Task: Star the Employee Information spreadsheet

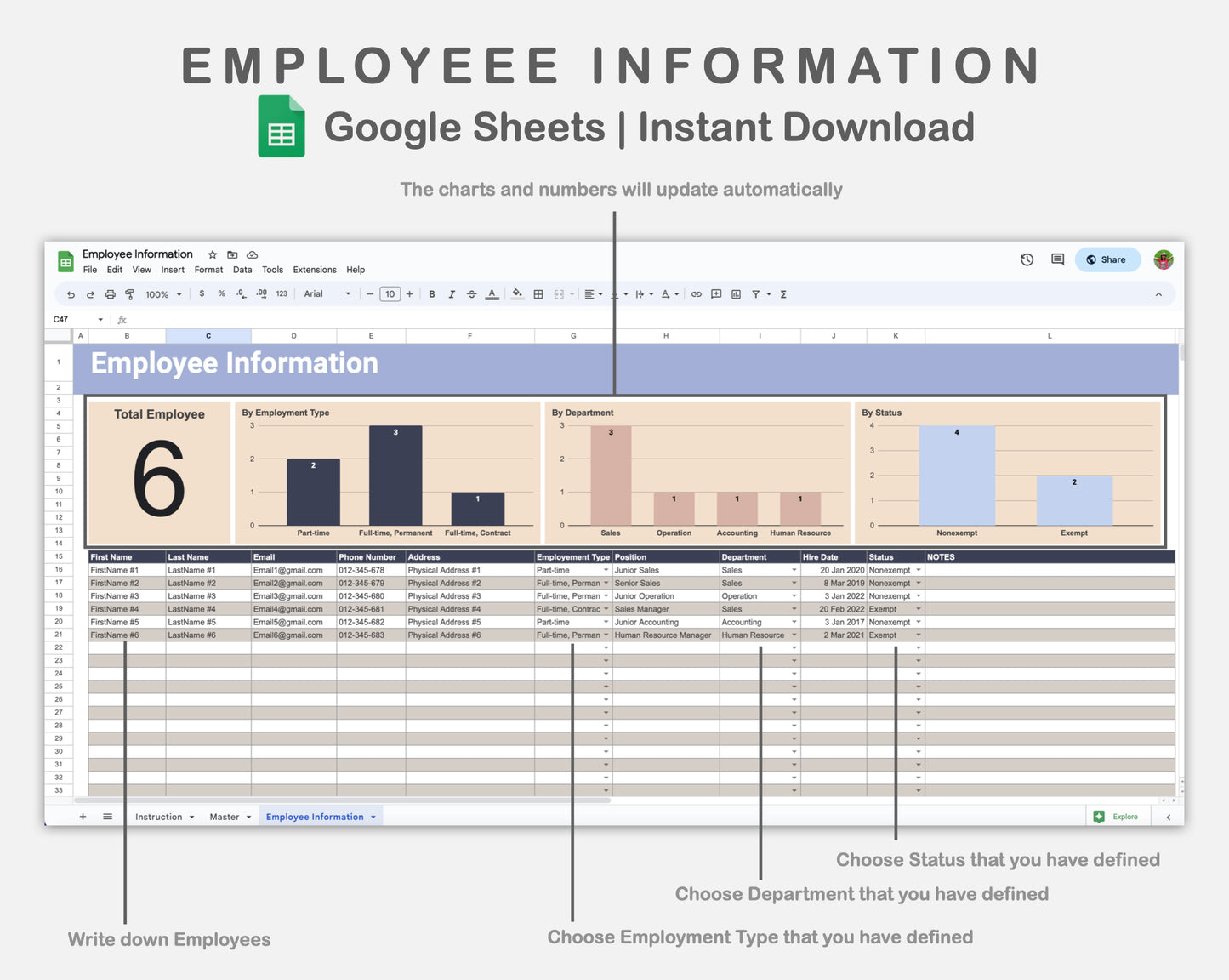Action: (211, 254)
